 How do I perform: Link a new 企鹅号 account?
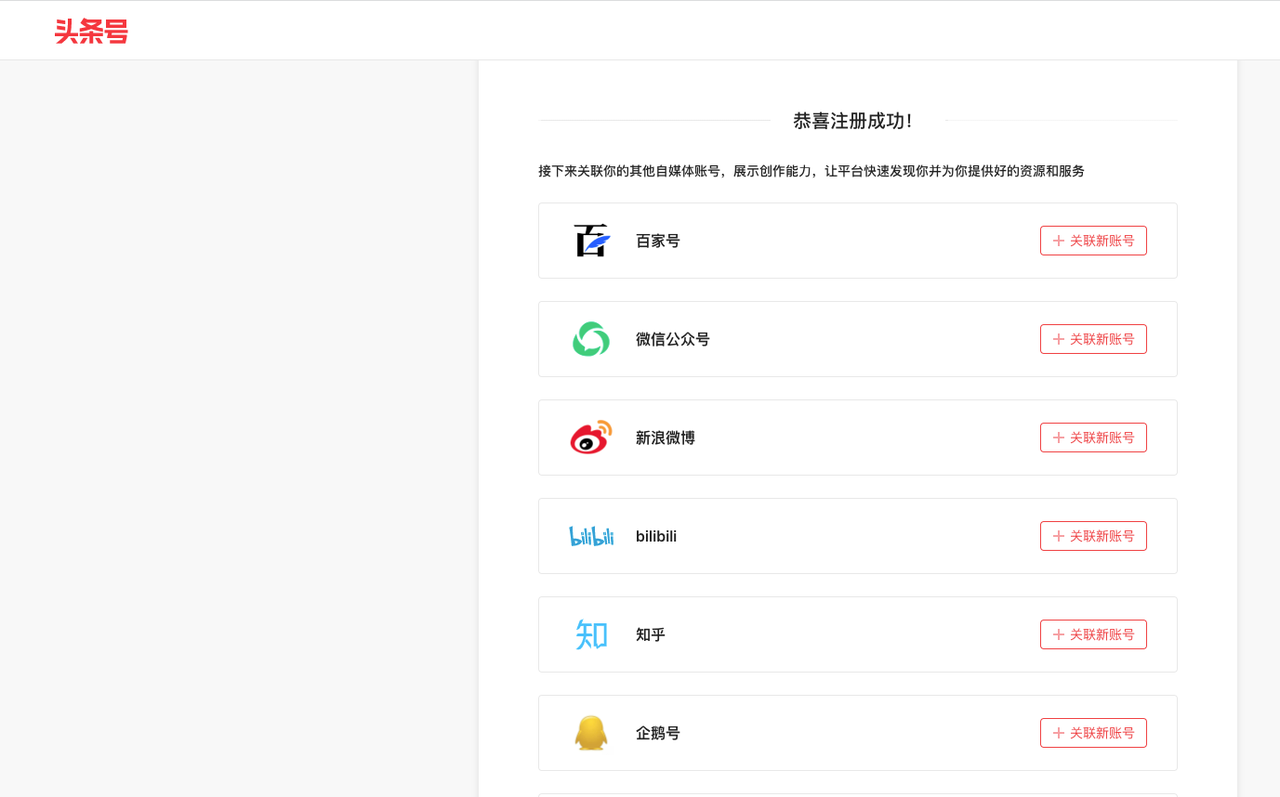pyautogui.click(x=1093, y=733)
